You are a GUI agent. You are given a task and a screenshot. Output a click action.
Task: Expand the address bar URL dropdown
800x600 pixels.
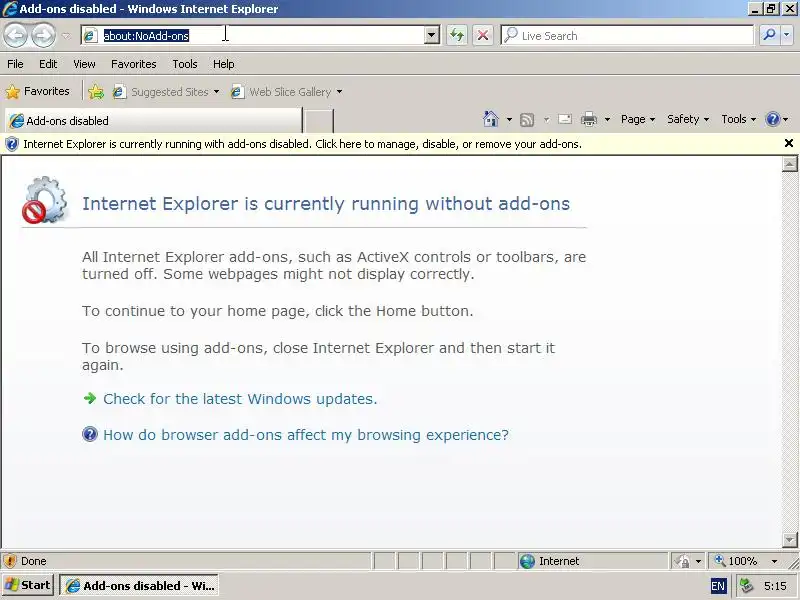coord(432,35)
